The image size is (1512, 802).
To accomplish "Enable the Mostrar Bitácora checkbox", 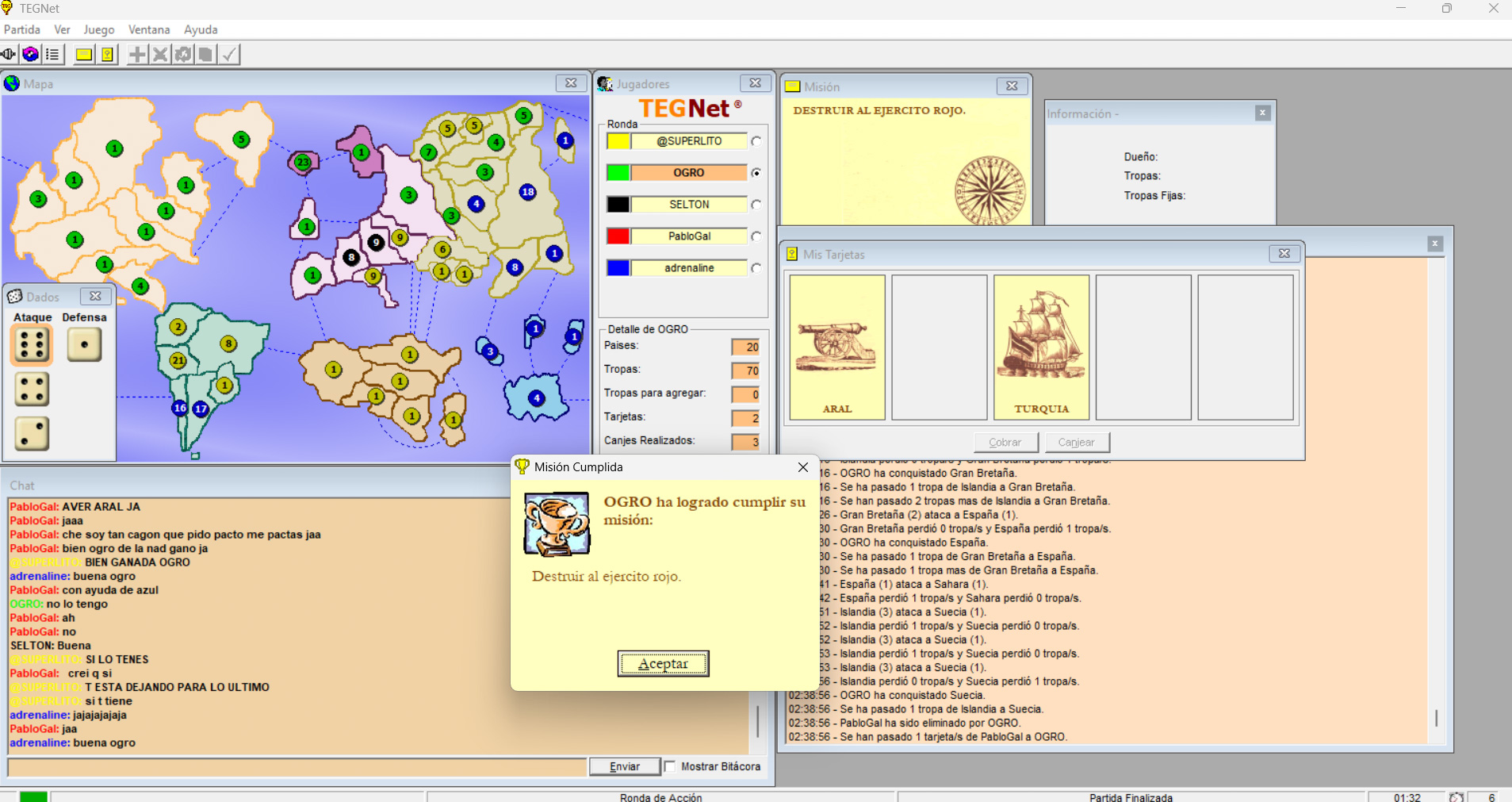I will [671, 766].
